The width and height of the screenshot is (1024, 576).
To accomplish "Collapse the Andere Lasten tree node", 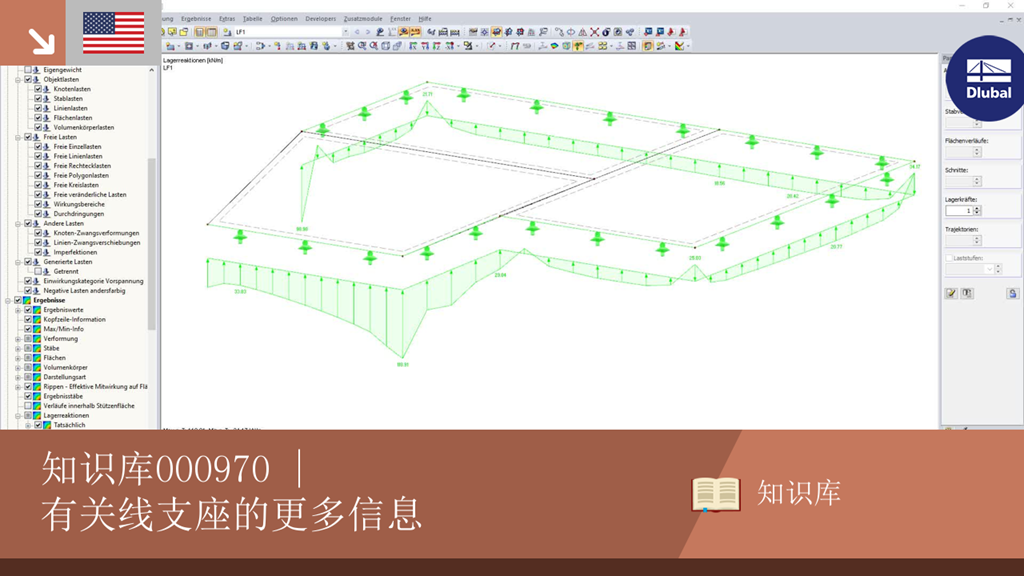I will click(18, 223).
